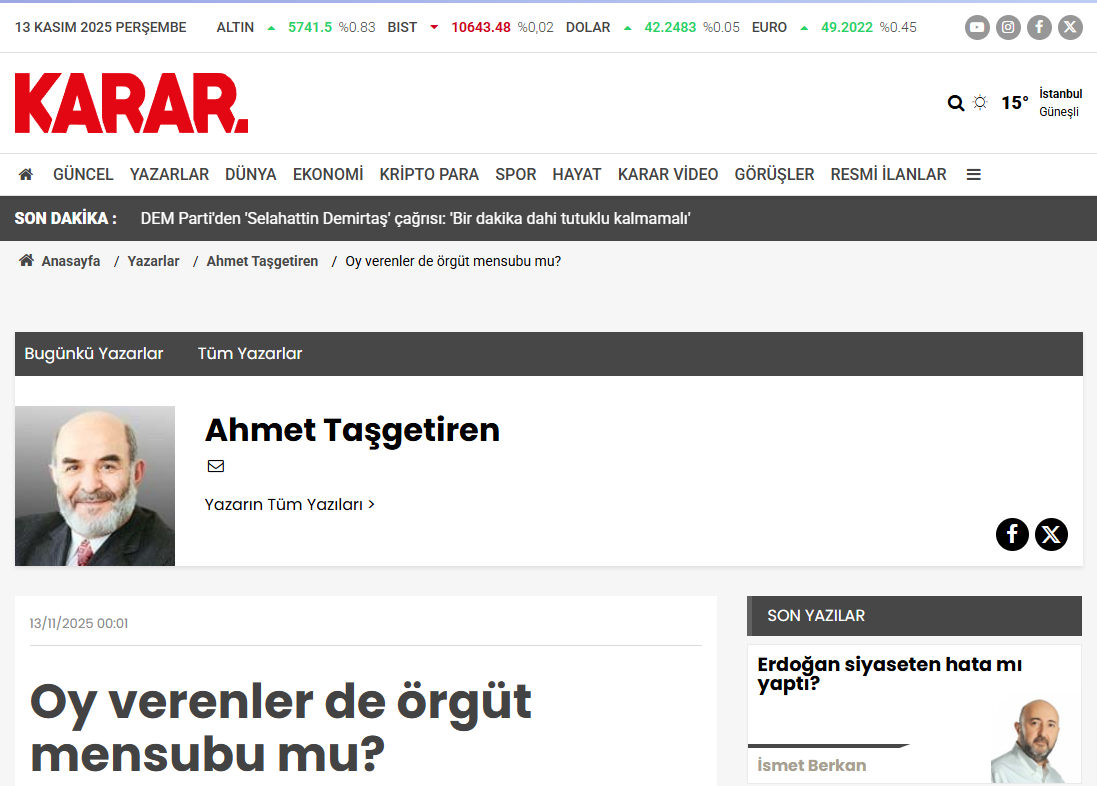1097x786 pixels.
Task: Switch to Tüm Yazarlar tab
Action: tap(250, 354)
